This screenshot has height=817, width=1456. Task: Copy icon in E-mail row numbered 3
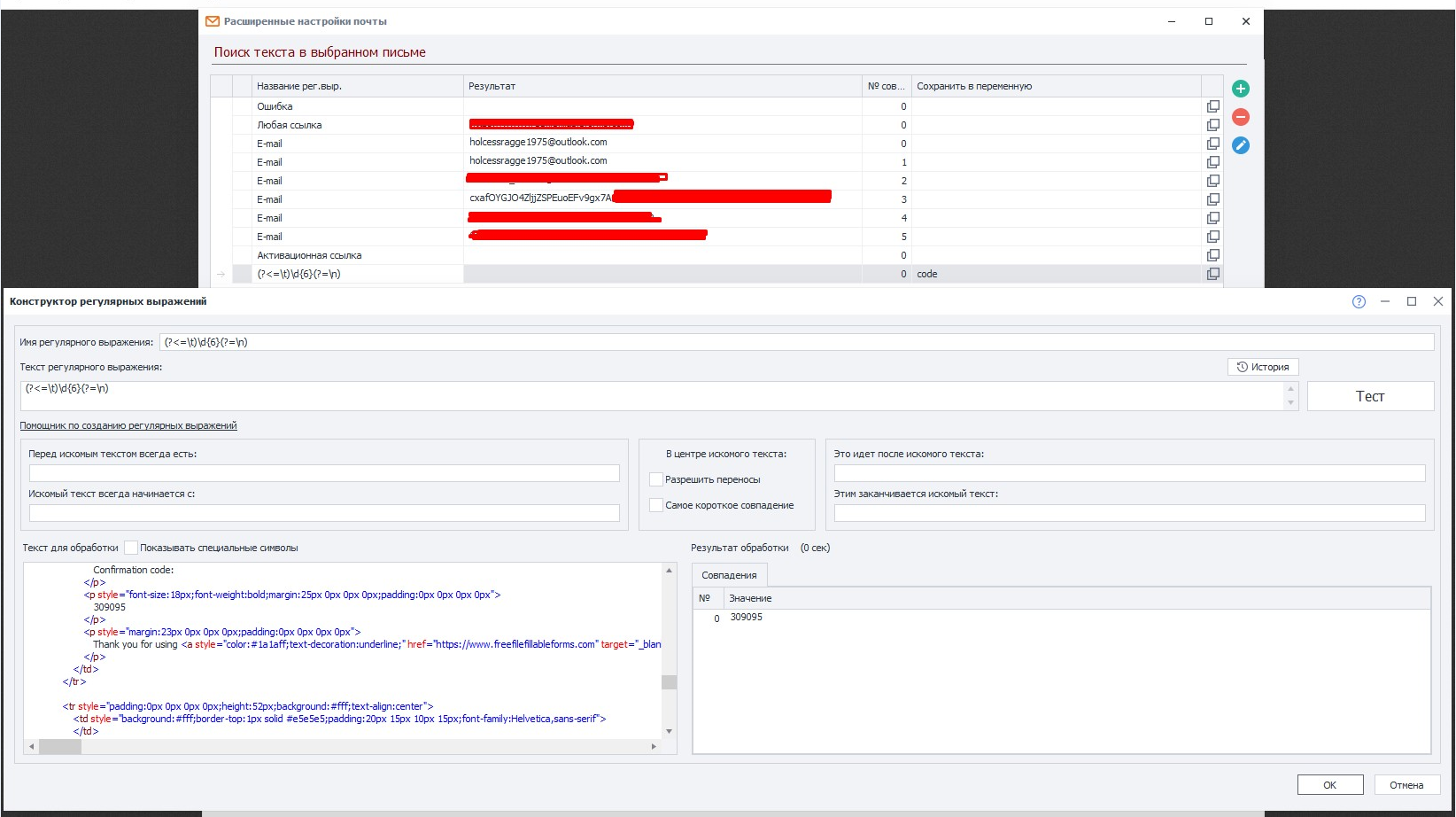tap(1213, 199)
